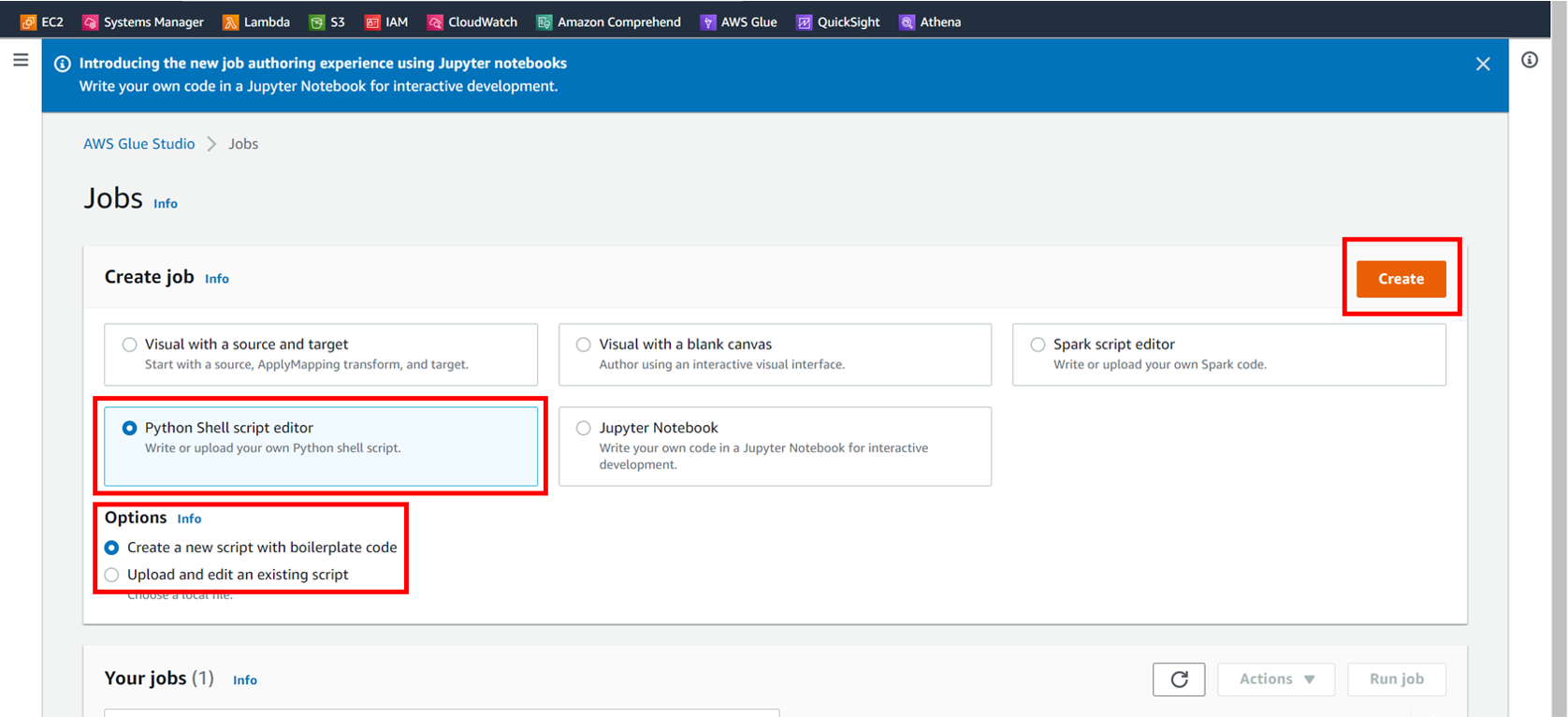Image resolution: width=1568 pixels, height=717 pixels.
Task: Dismiss the Jupyter notebooks banner
Action: [x=1483, y=64]
